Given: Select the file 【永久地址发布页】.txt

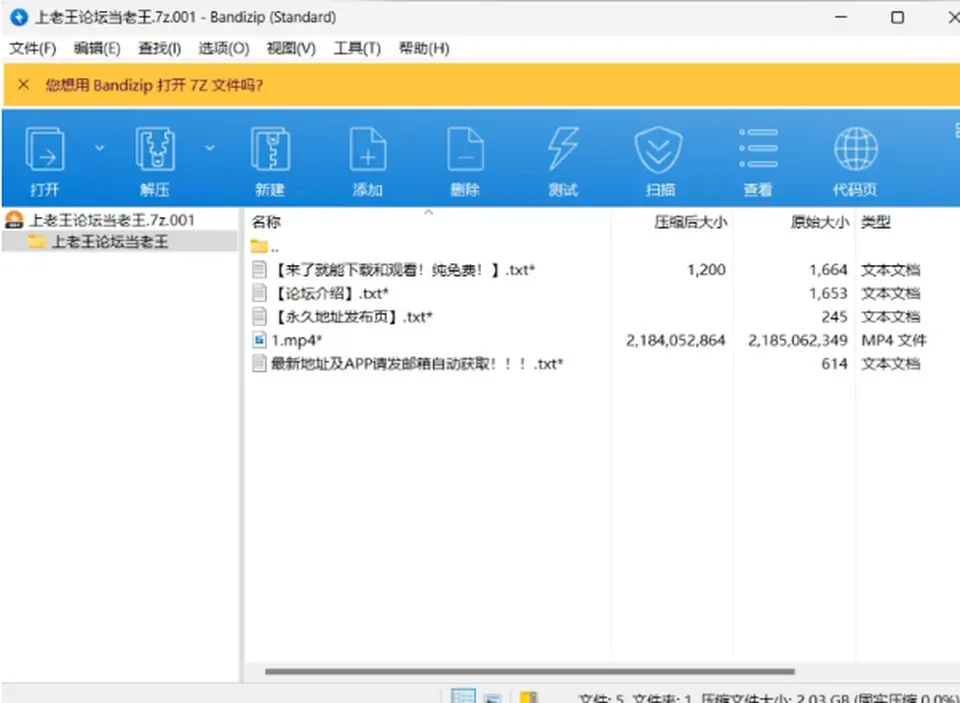Looking at the screenshot, I should (351, 317).
